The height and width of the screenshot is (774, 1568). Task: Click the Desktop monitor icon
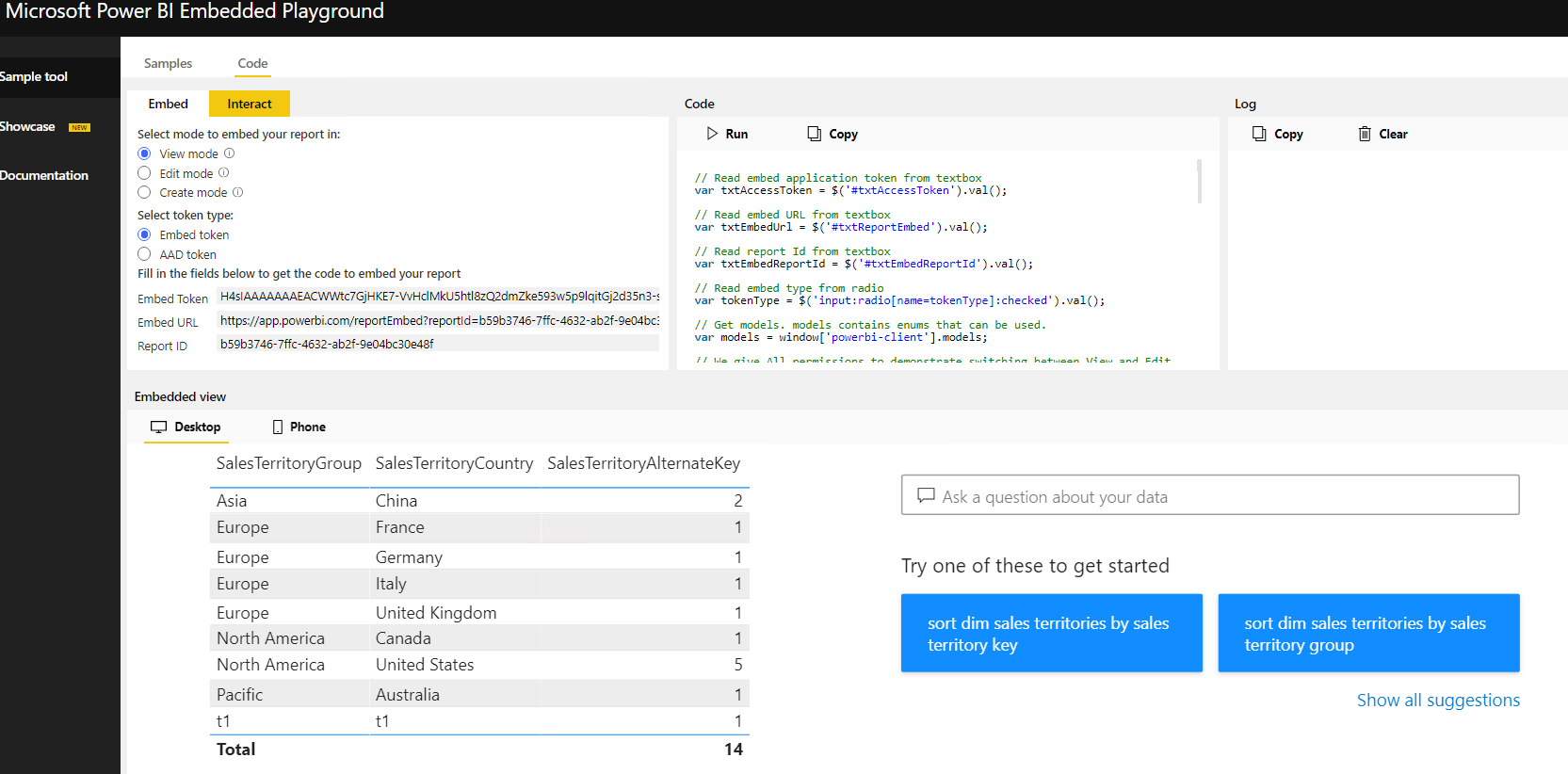[158, 427]
